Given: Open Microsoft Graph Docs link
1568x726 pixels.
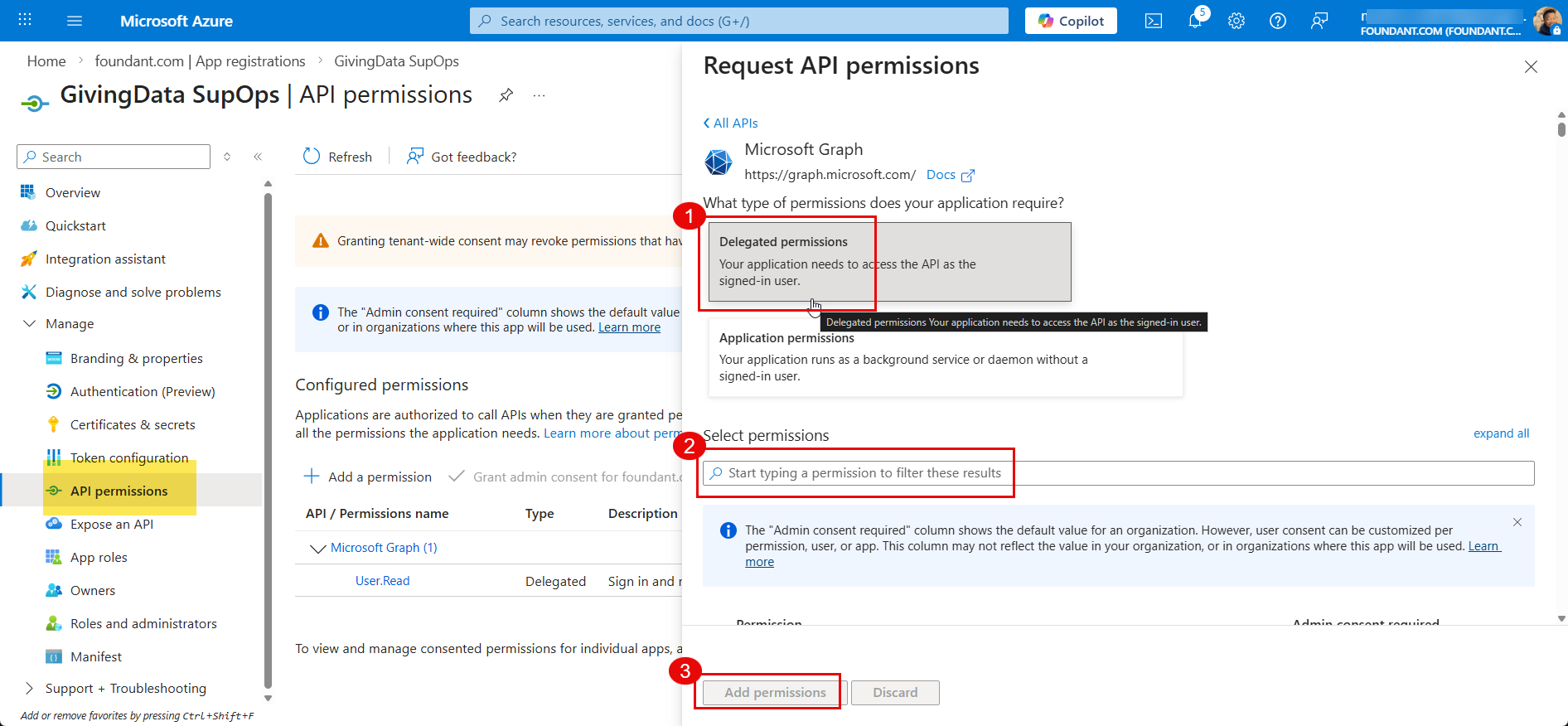Looking at the screenshot, I should [950, 175].
